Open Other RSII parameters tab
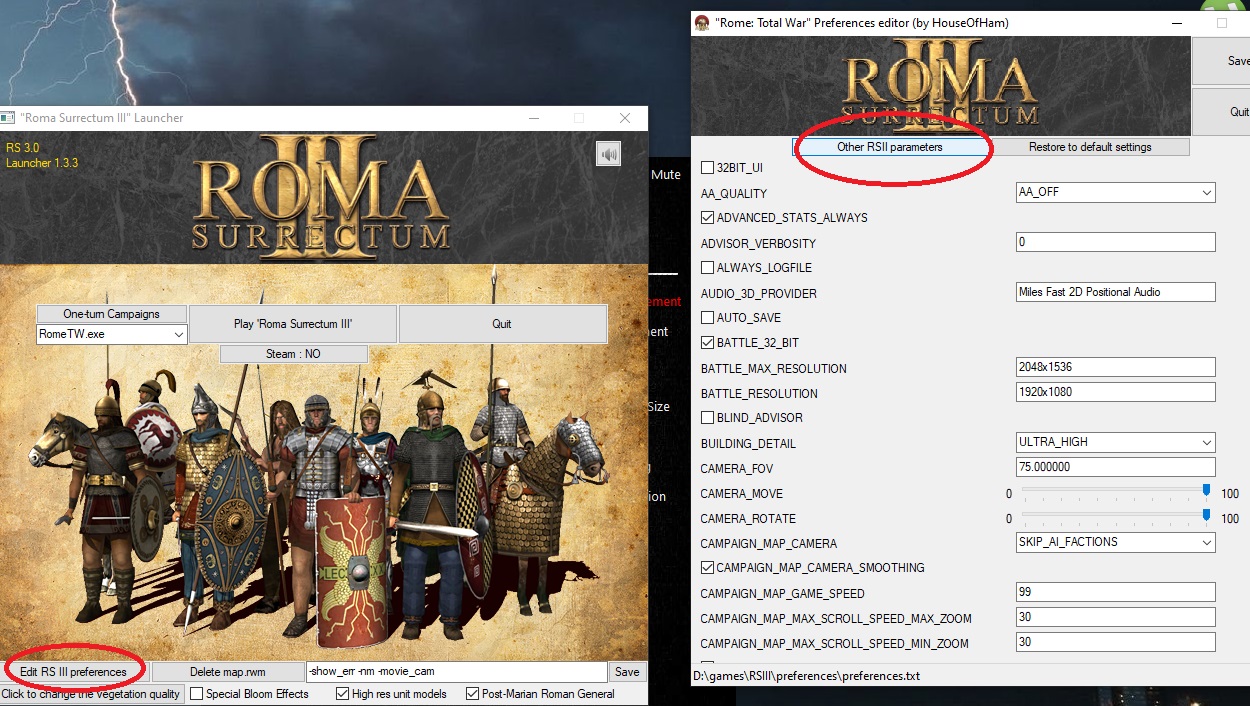Viewport: 1250px width, 706px height. pos(890,147)
